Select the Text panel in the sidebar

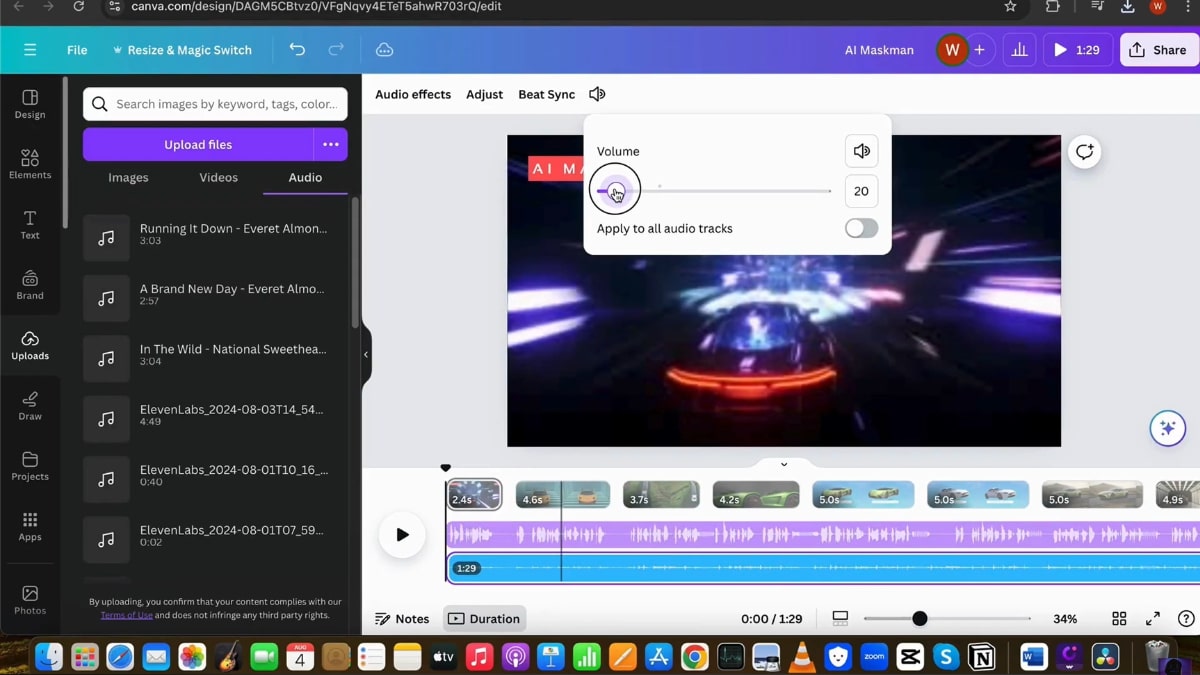[29, 225]
